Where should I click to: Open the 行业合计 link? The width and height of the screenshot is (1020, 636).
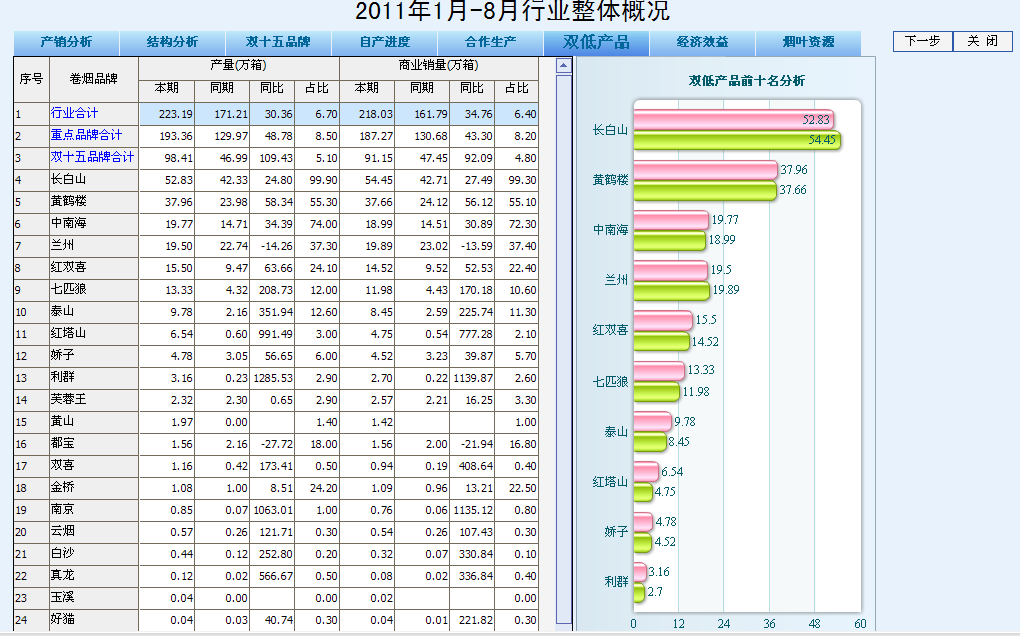[74, 113]
